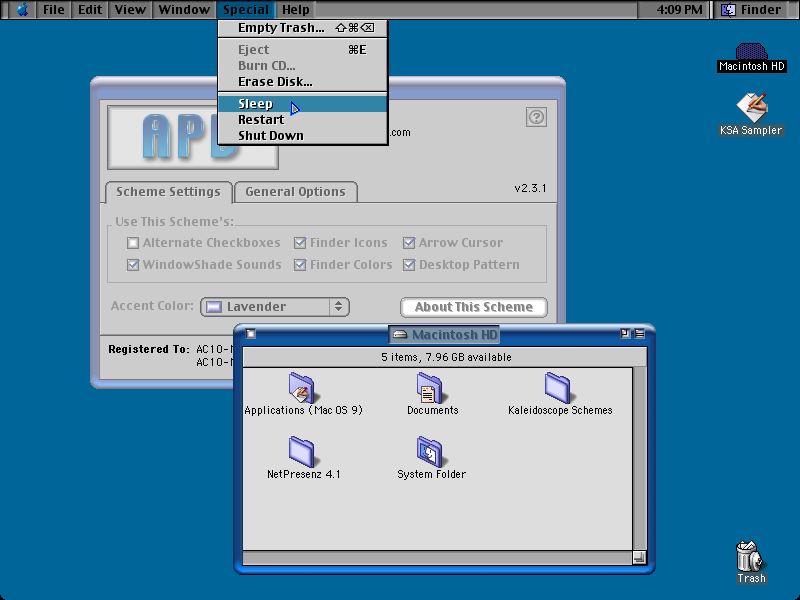Click the v2.3.1 version label
The image size is (800, 600).
coord(530,188)
